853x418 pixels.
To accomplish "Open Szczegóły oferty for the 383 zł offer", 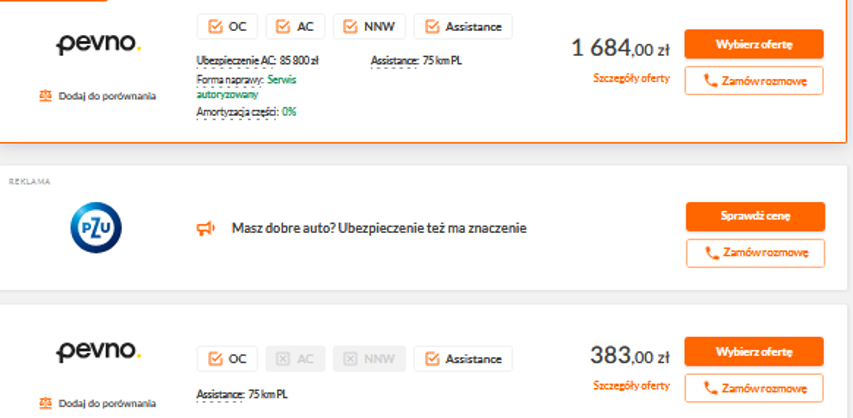I will click(631, 386).
